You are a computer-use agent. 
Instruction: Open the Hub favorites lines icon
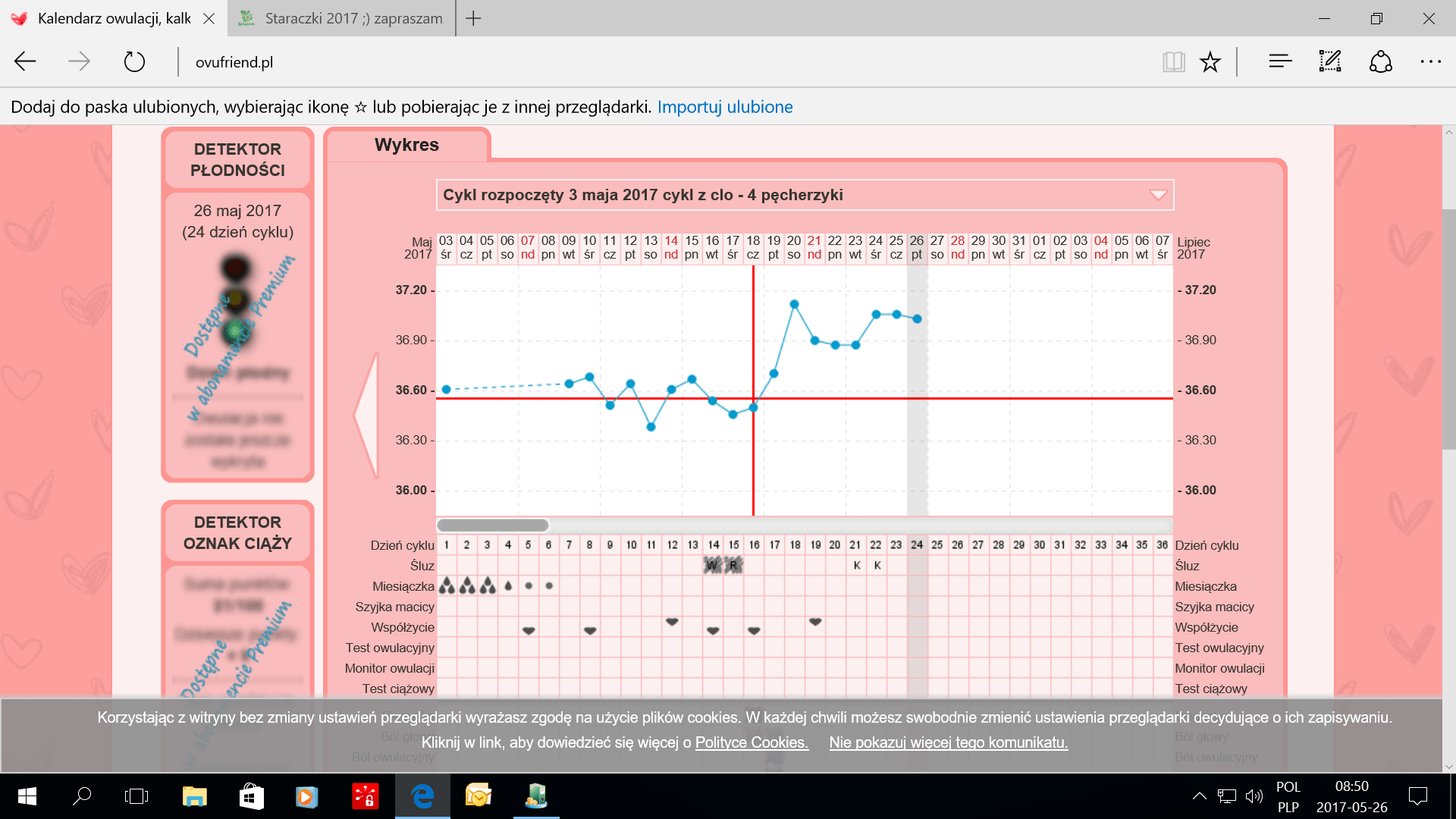point(1280,61)
